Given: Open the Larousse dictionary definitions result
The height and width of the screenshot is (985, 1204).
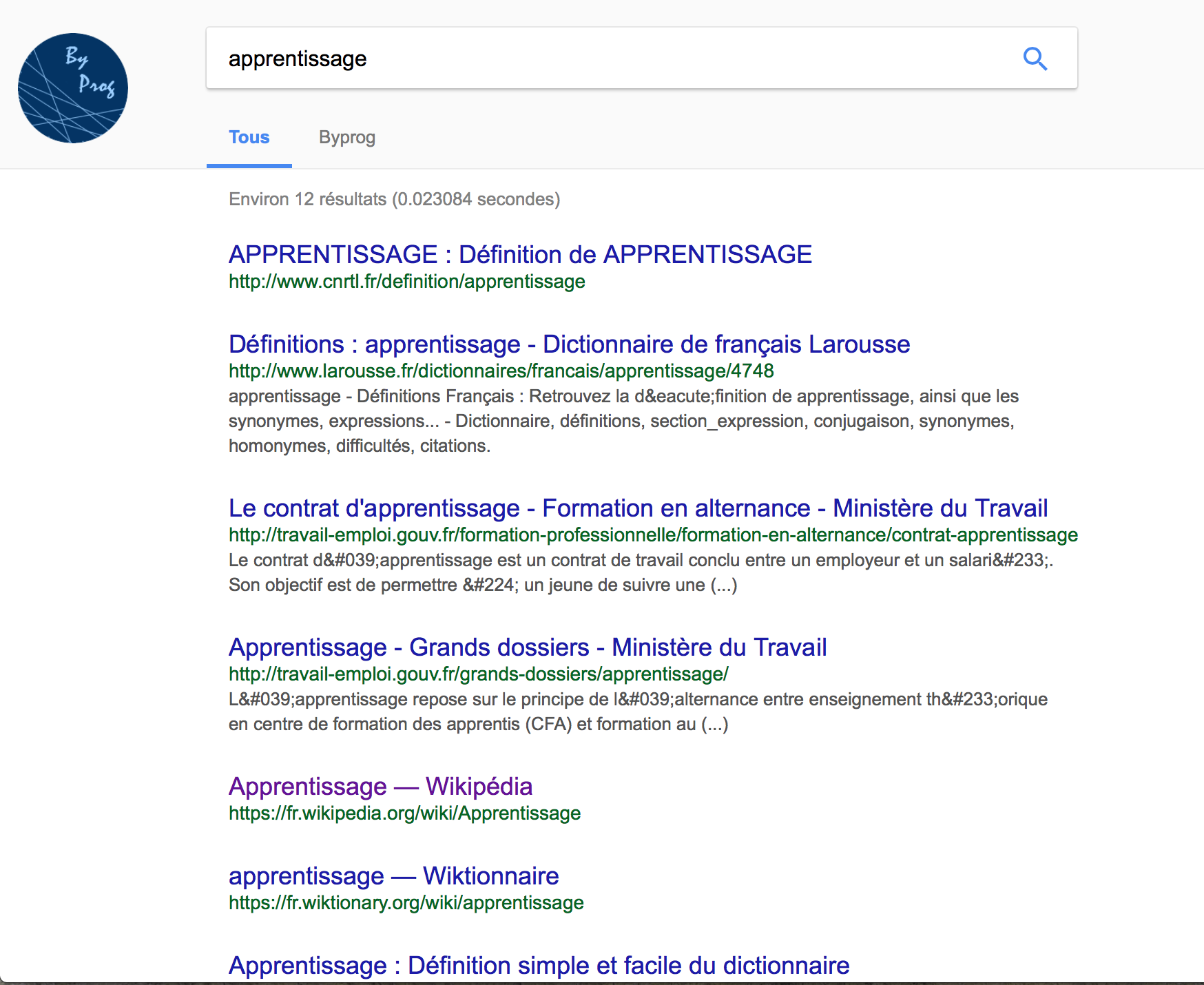Looking at the screenshot, I should 570,344.
